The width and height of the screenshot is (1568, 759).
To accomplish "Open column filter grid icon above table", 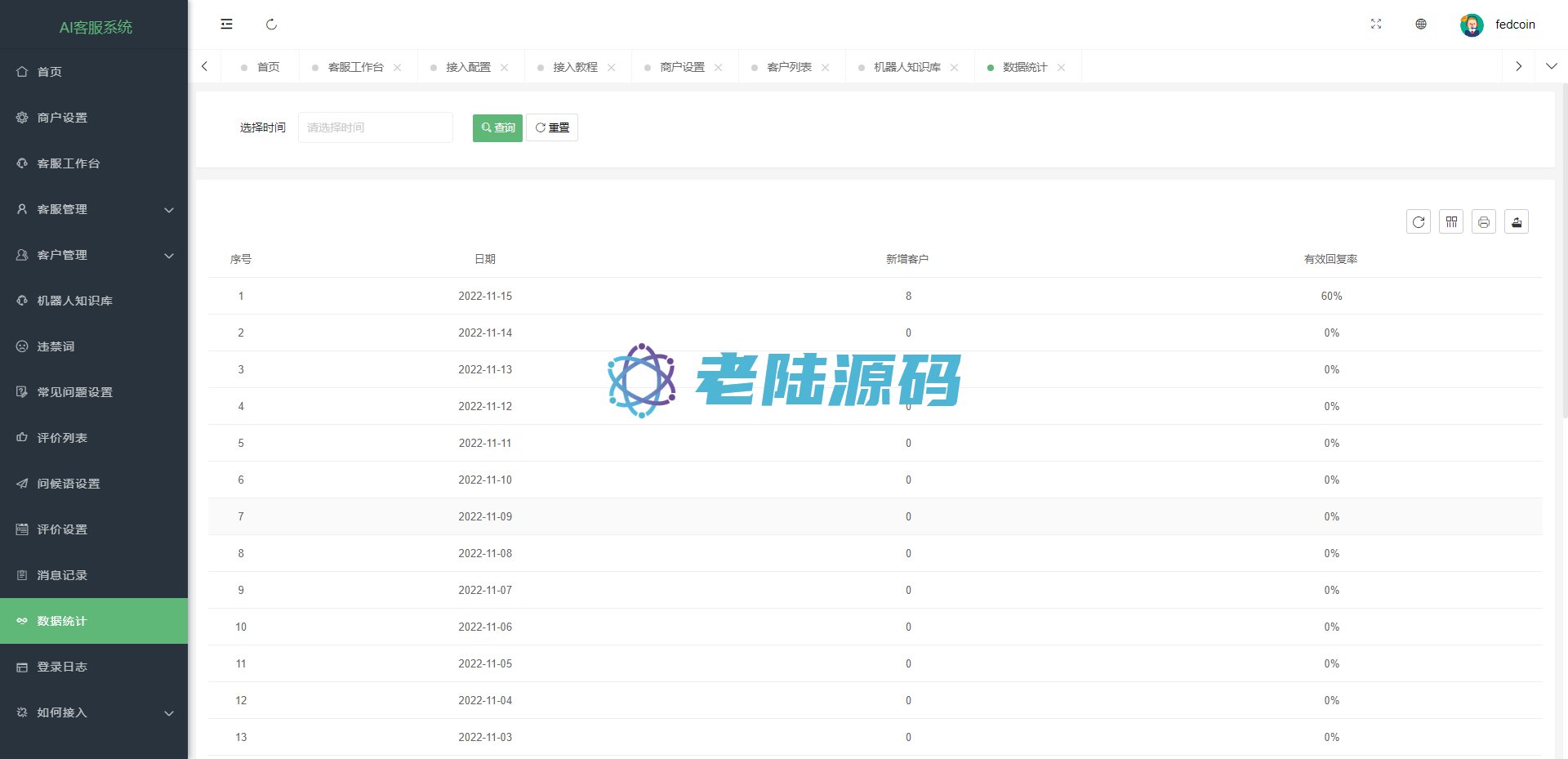I will pyautogui.click(x=1451, y=222).
